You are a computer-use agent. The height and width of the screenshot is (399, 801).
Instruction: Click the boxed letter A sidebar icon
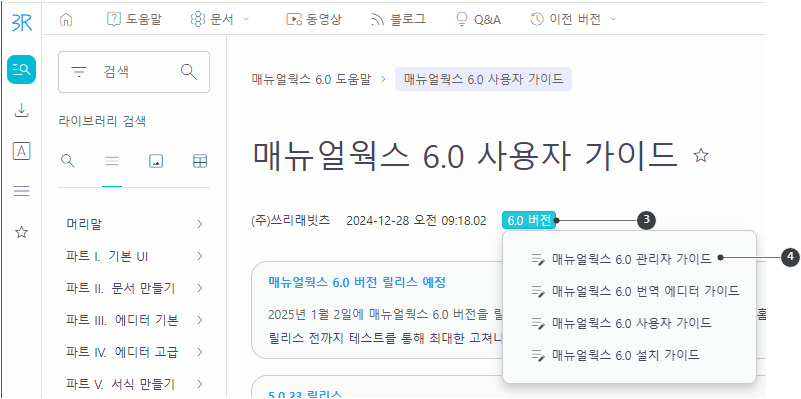pos(21,151)
